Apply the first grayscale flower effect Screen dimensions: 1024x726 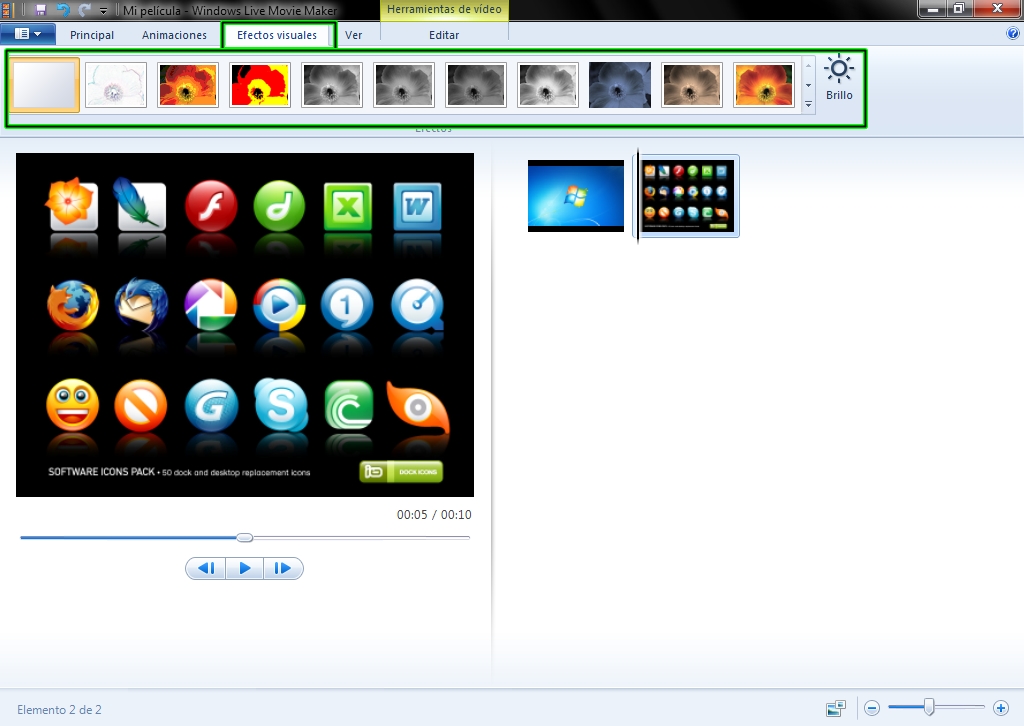click(x=332, y=85)
